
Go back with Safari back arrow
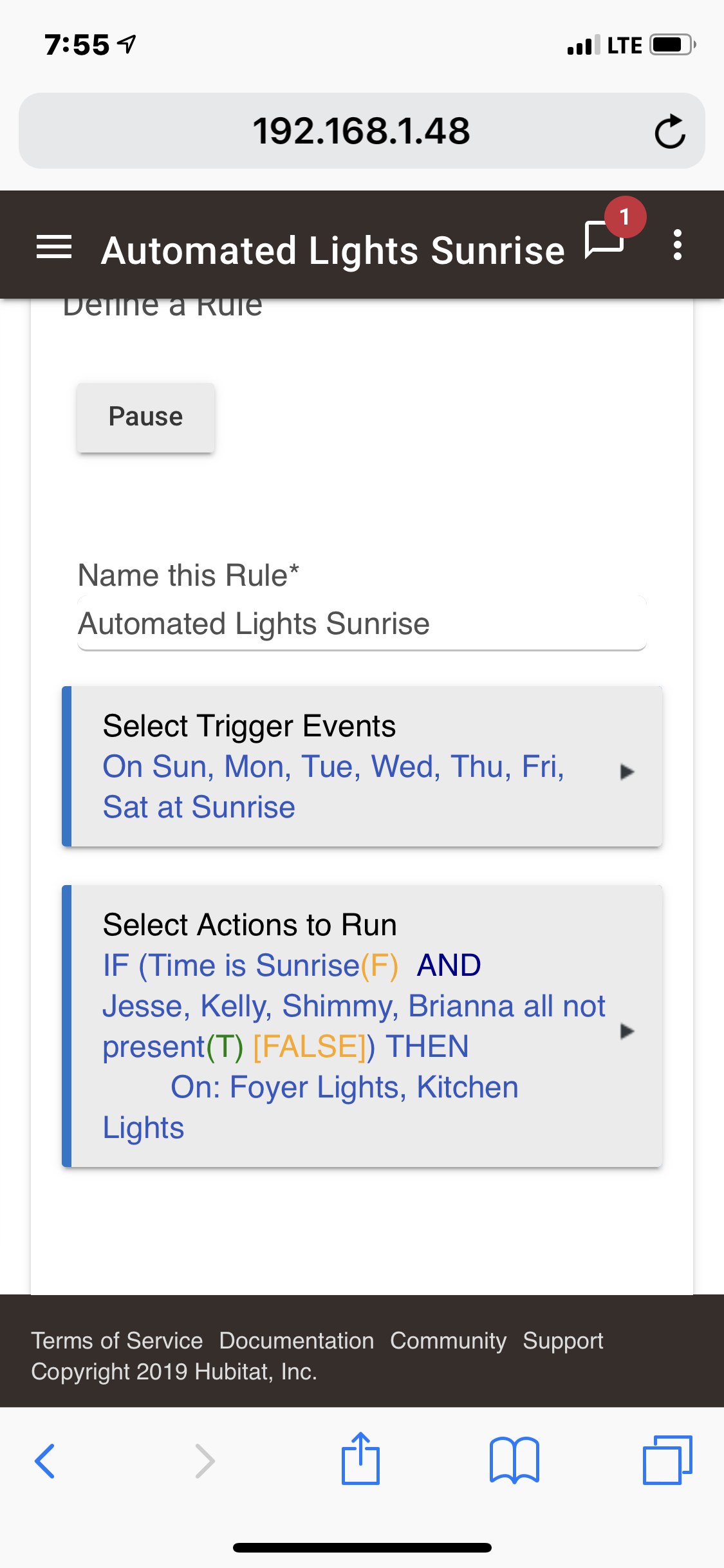pyautogui.click(x=44, y=1461)
